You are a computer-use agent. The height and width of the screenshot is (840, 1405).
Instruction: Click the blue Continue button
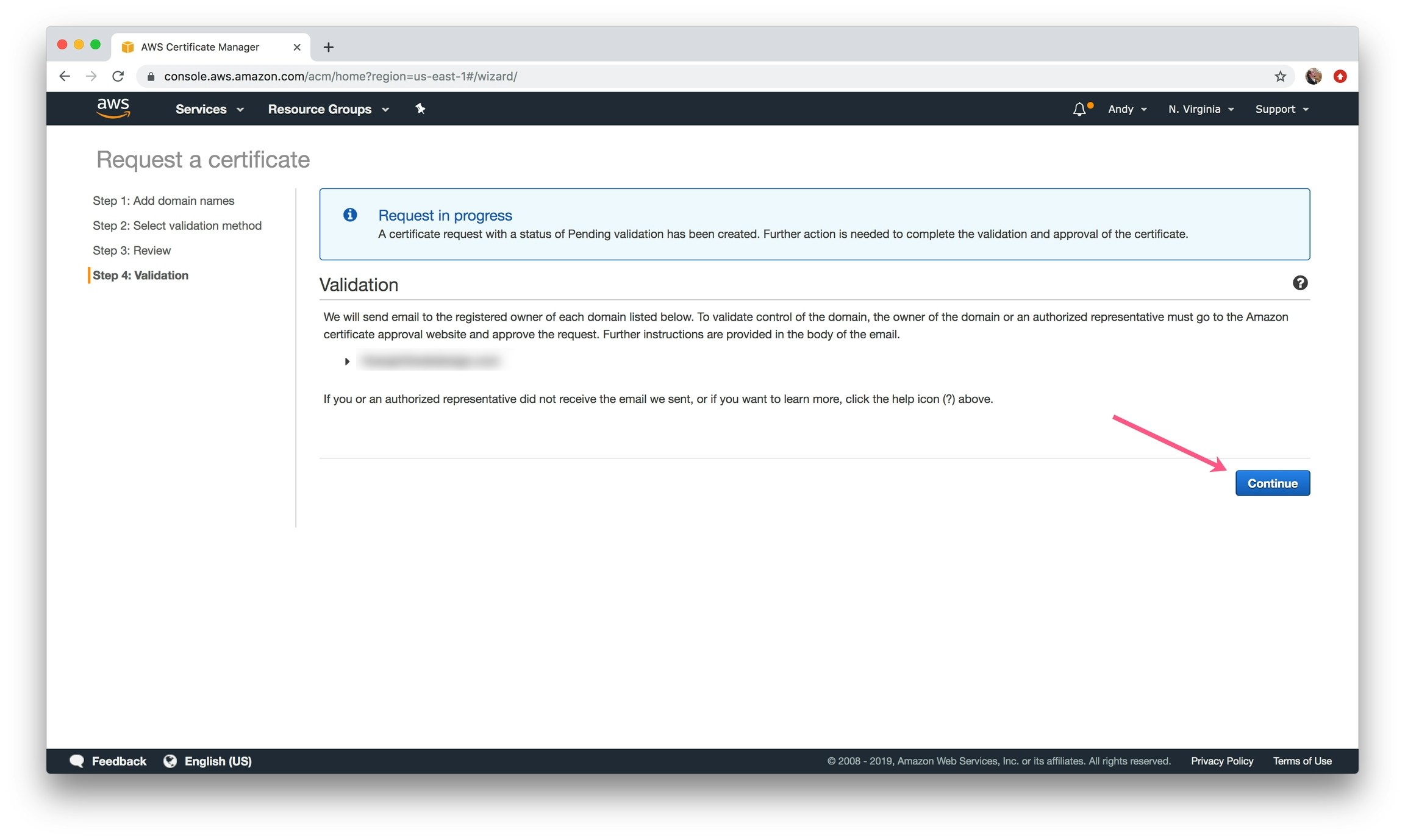click(1272, 483)
